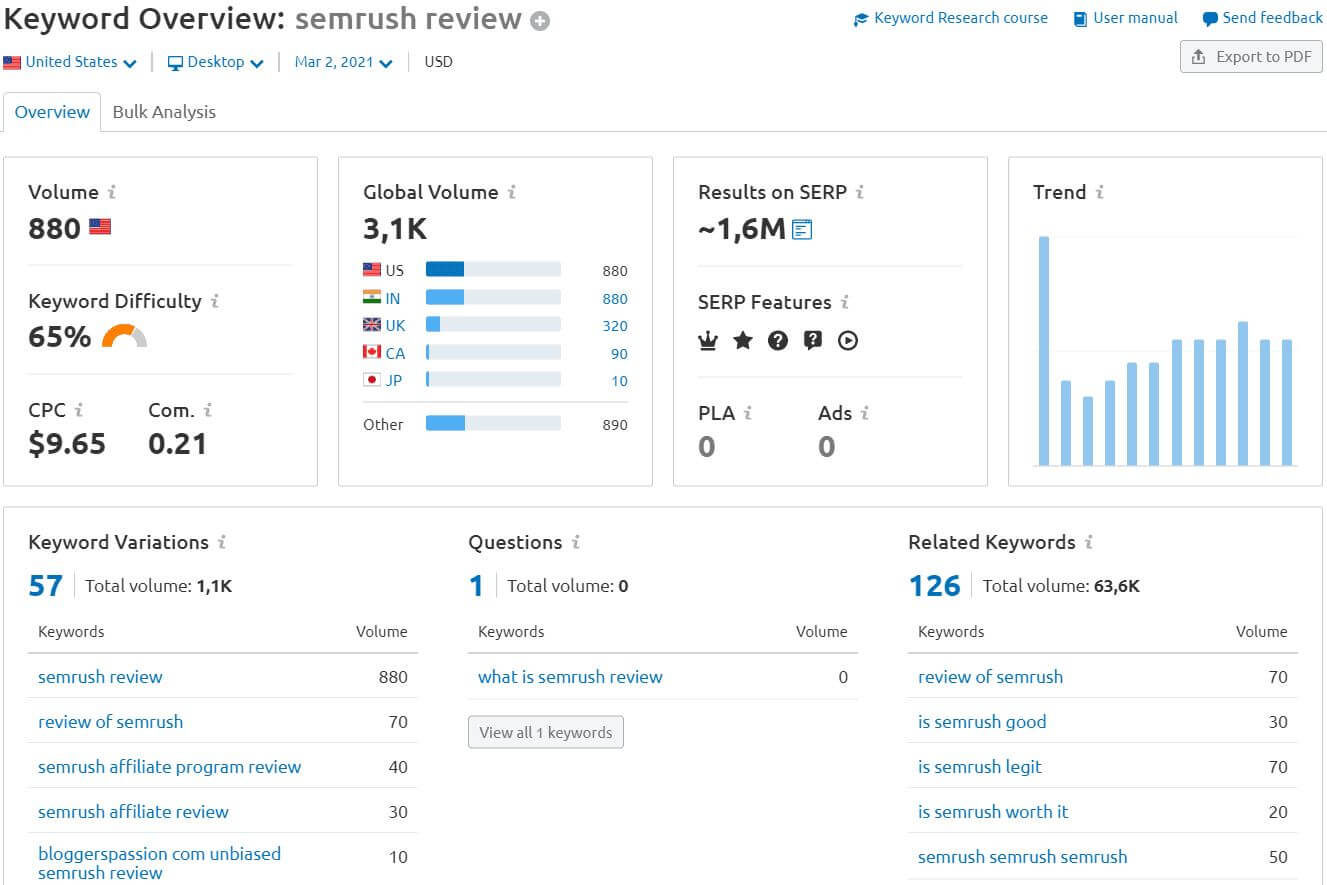Click IN volume value 880 link

click(x=615, y=298)
